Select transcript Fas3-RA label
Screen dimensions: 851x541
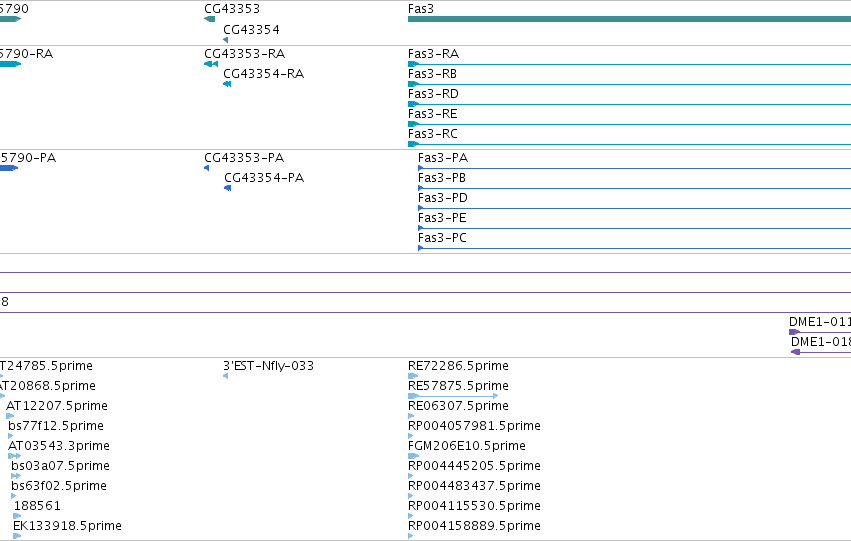[x=433, y=54]
